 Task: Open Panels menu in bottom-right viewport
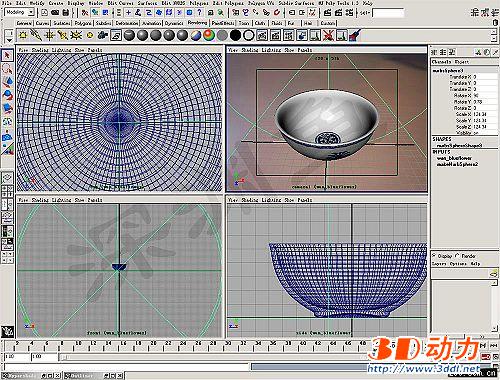[305, 200]
